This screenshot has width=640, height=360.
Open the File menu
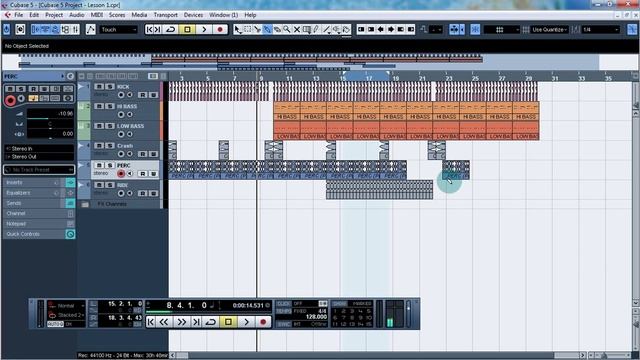pyautogui.click(x=19, y=15)
